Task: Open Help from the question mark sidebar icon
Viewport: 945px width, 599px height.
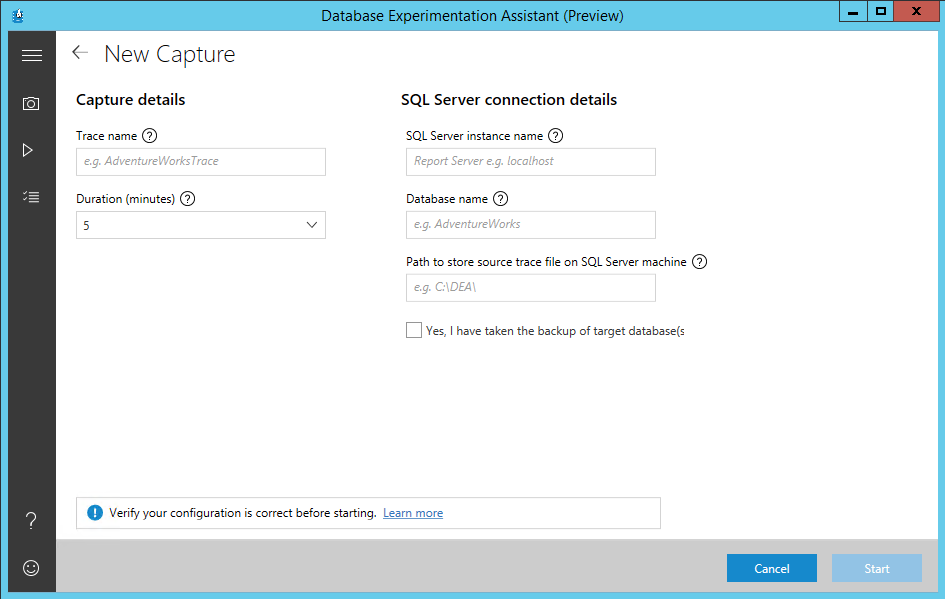Action: (x=31, y=520)
